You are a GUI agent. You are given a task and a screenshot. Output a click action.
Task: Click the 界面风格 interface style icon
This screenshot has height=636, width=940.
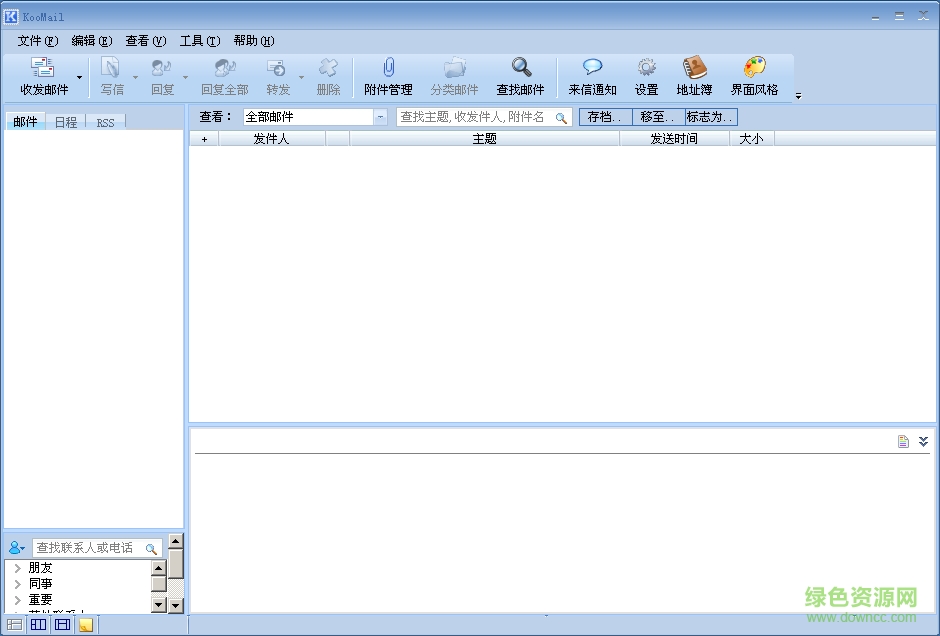tap(755, 75)
